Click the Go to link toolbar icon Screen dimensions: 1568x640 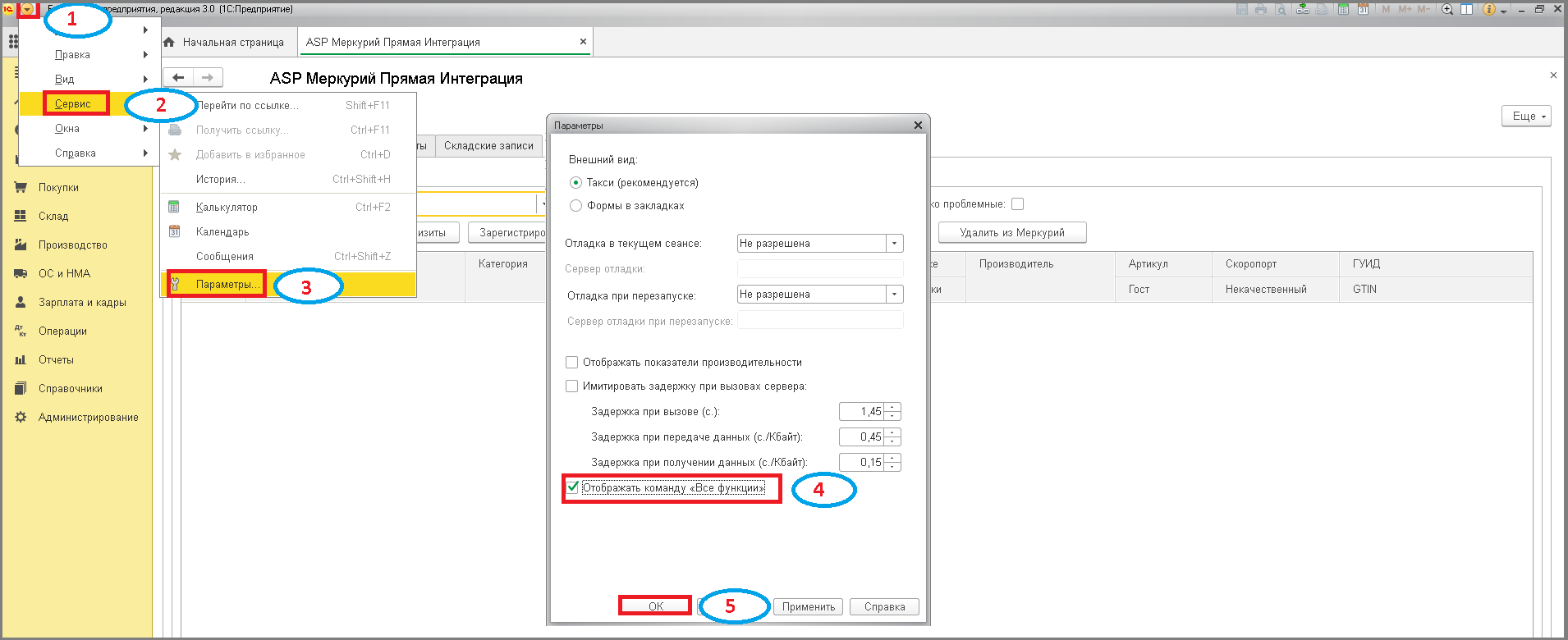[1303, 9]
